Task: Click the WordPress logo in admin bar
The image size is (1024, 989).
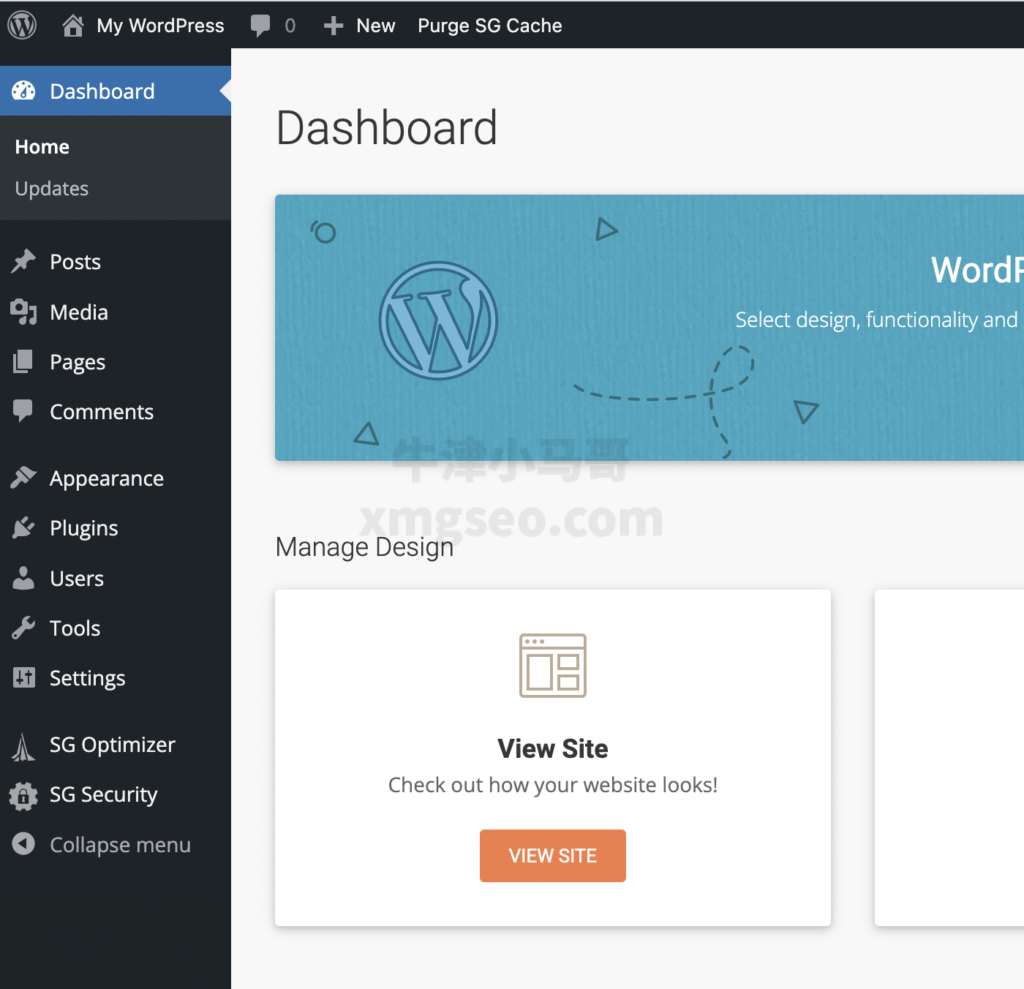Action: (22, 25)
